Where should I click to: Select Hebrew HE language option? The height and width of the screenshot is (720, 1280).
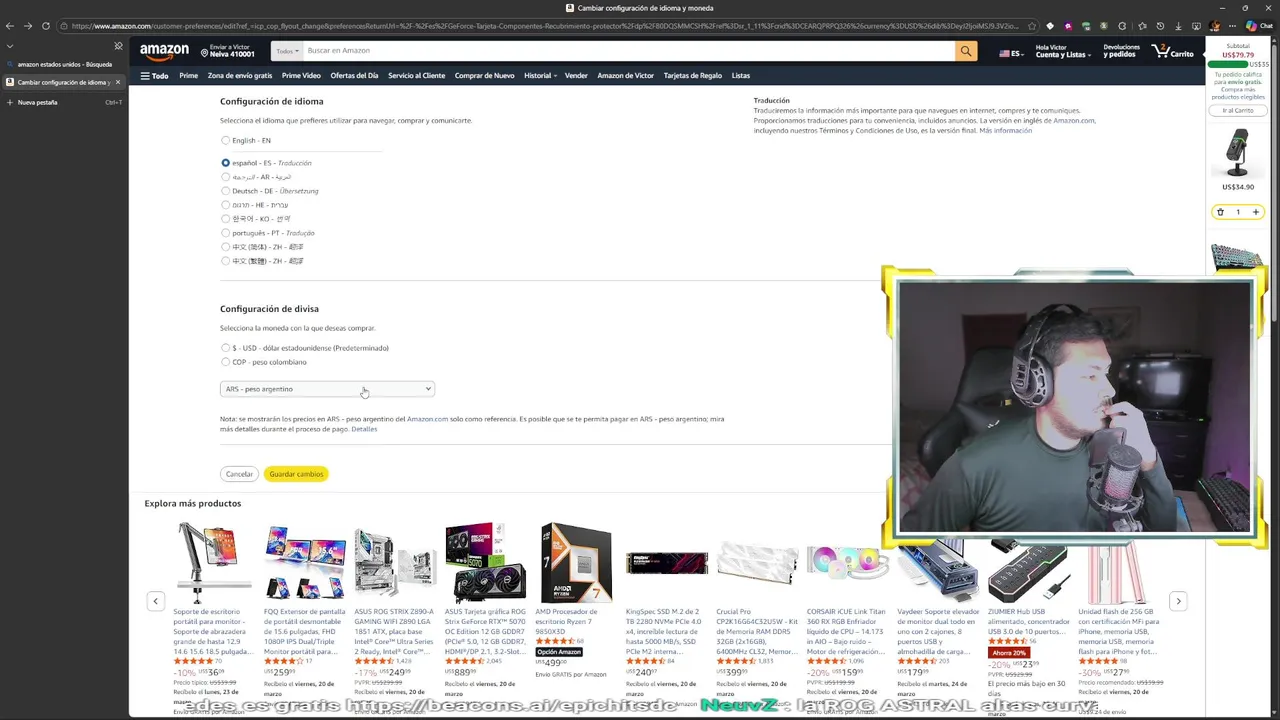point(226,205)
